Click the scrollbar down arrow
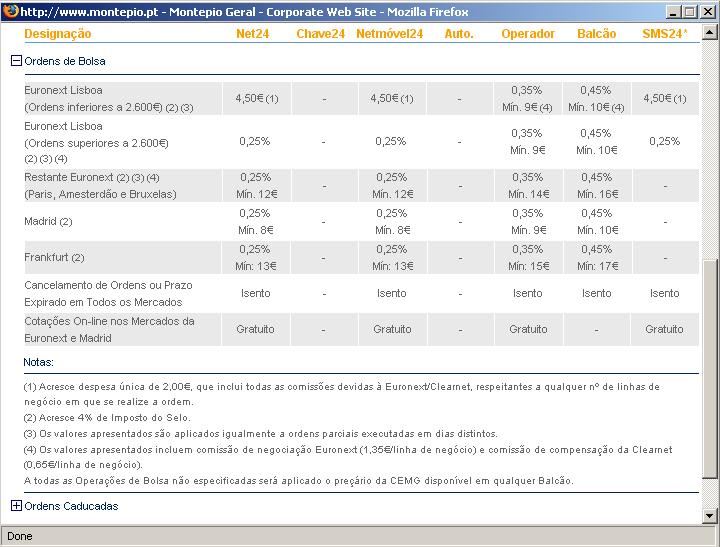 point(709,516)
